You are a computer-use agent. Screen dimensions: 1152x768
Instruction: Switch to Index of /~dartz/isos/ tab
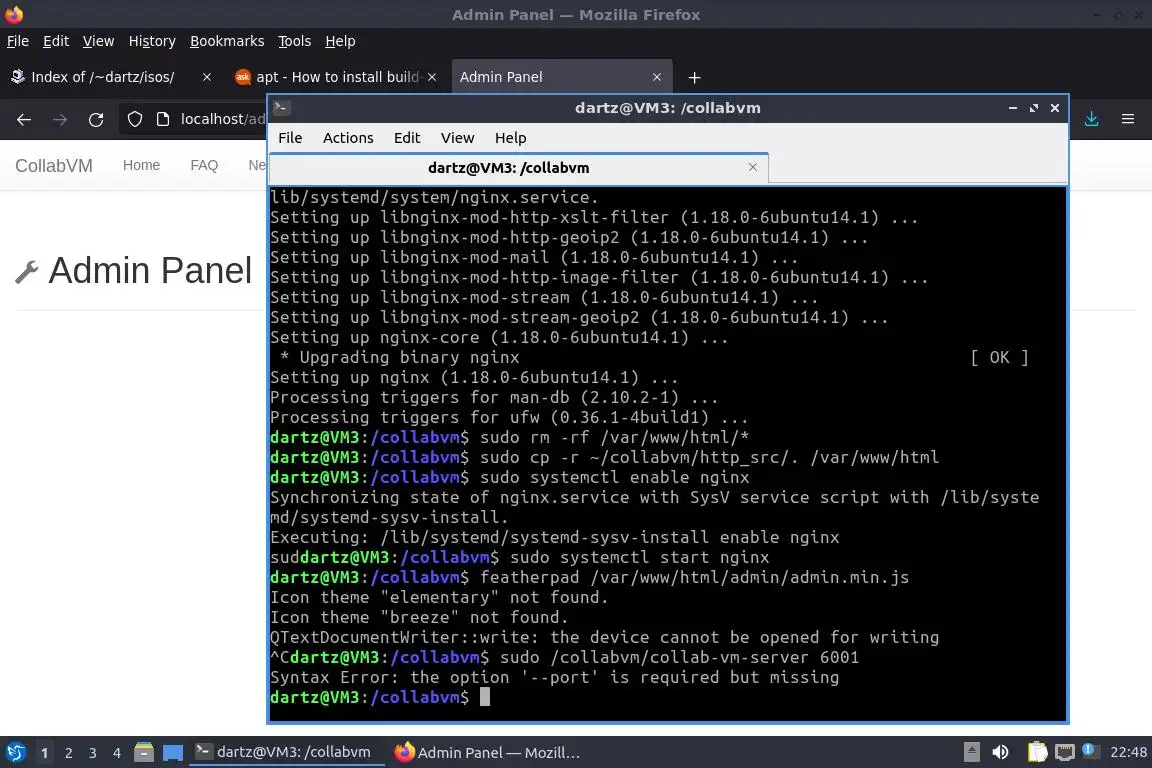(103, 76)
